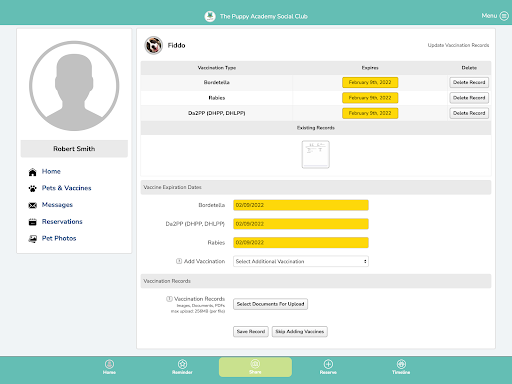
Task: Open Messages in the sidebar
Action: 57,205
